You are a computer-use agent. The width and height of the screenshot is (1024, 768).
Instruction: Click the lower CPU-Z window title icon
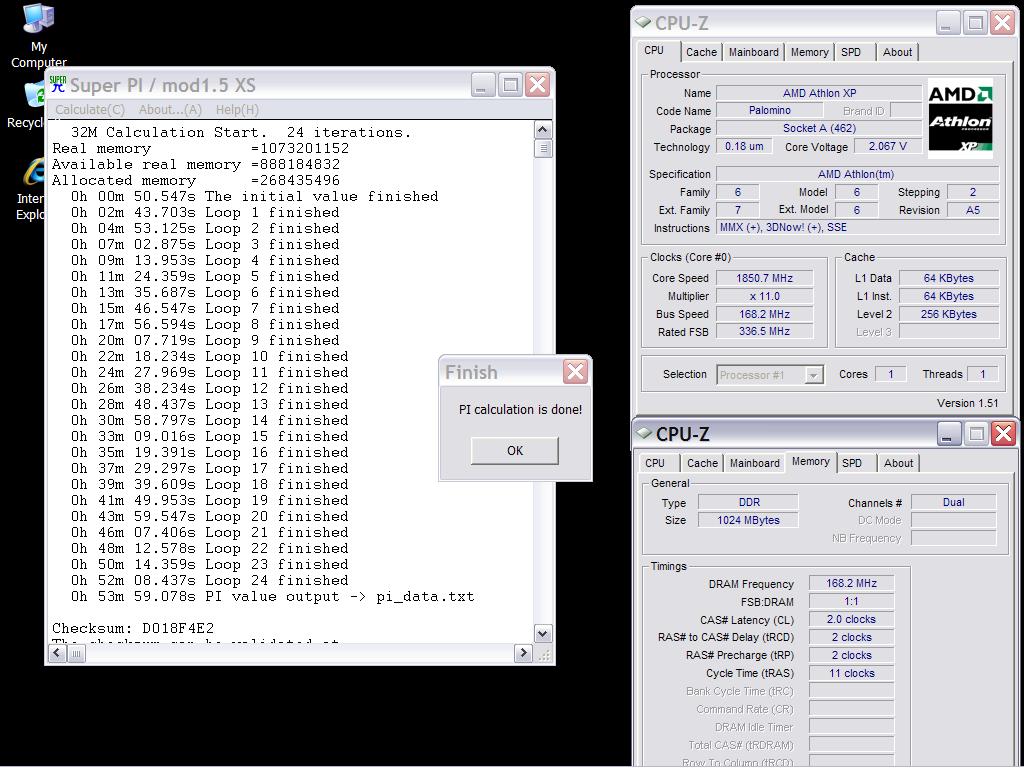(645, 432)
